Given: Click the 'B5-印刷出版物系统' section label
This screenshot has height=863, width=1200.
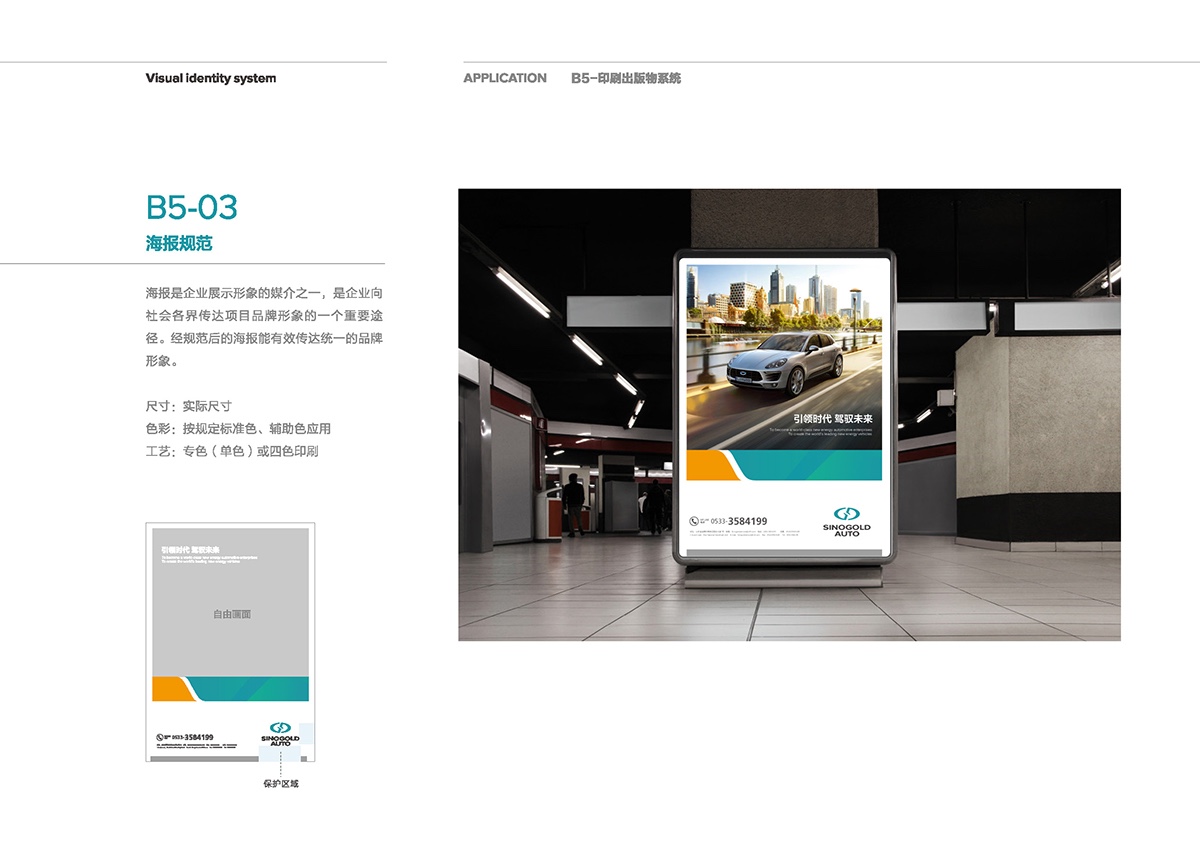Looking at the screenshot, I should [626, 78].
